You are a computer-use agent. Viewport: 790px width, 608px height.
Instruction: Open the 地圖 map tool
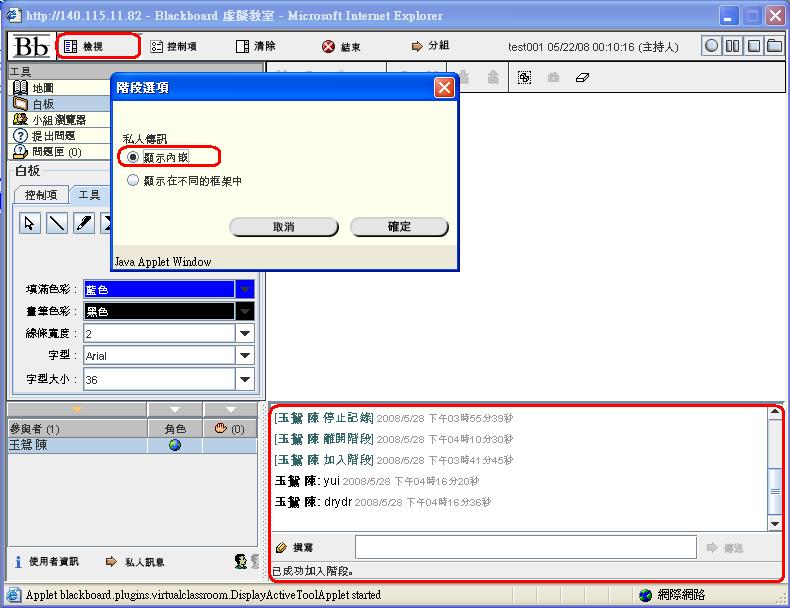point(40,88)
